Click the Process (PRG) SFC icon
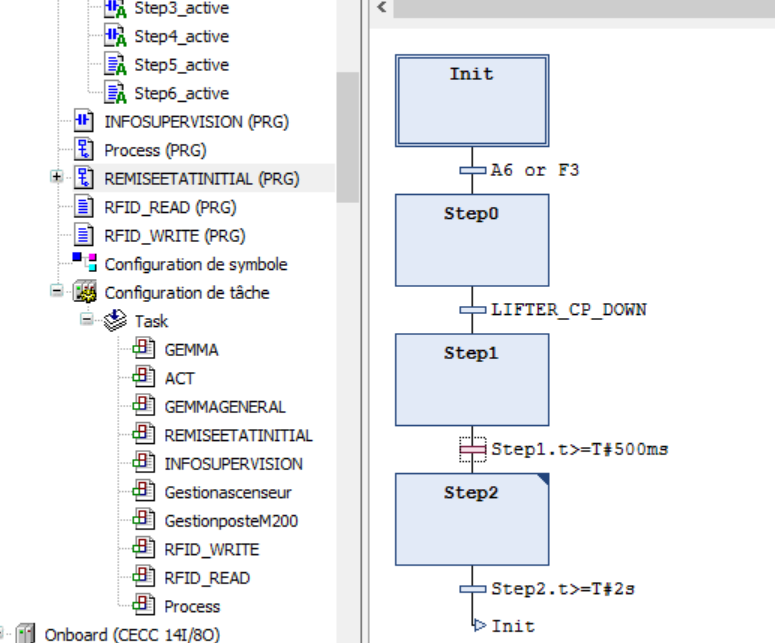 (87, 151)
